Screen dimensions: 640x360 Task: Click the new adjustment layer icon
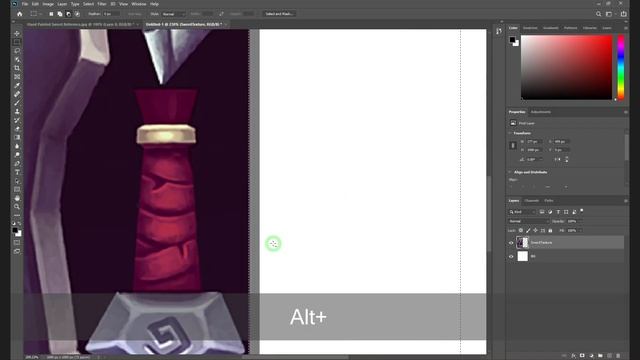pyautogui.click(x=591, y=356)
